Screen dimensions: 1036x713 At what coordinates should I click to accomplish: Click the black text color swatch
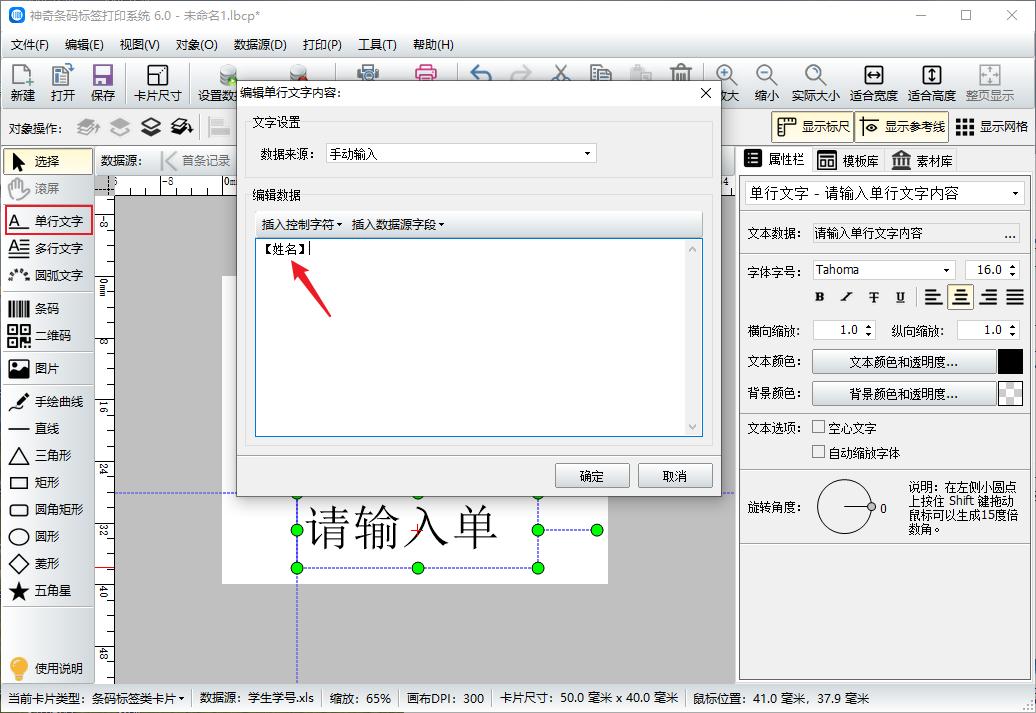1011,361
